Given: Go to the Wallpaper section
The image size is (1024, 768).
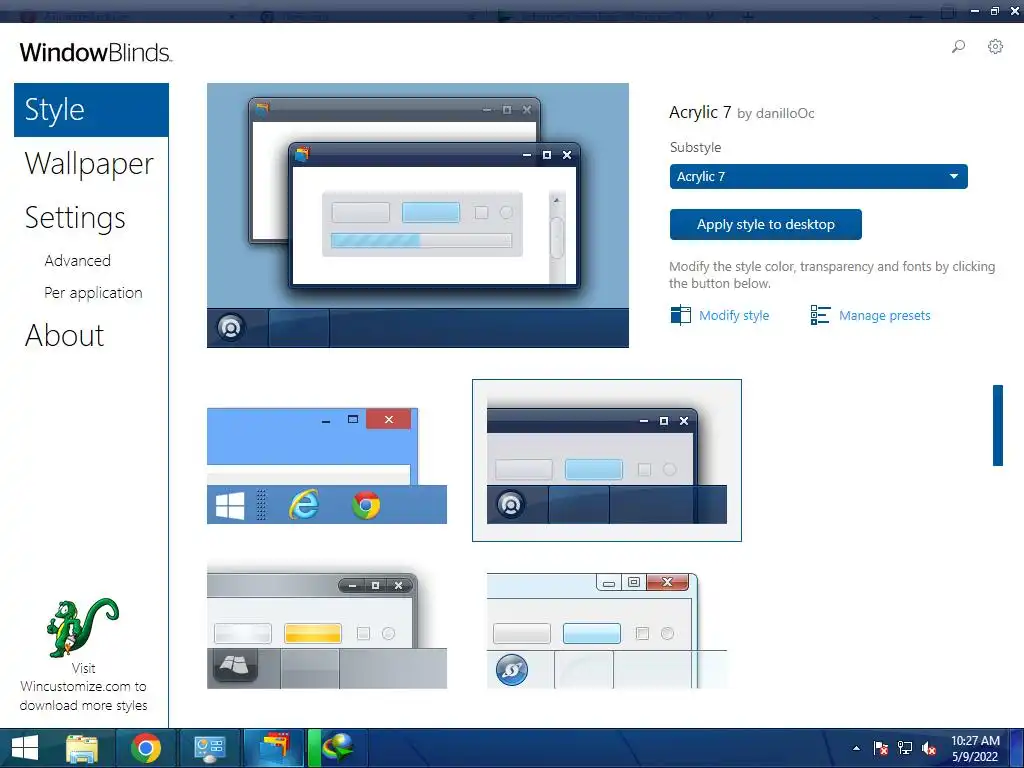Looking at the screenshot, I should click(x=89, y=163).
